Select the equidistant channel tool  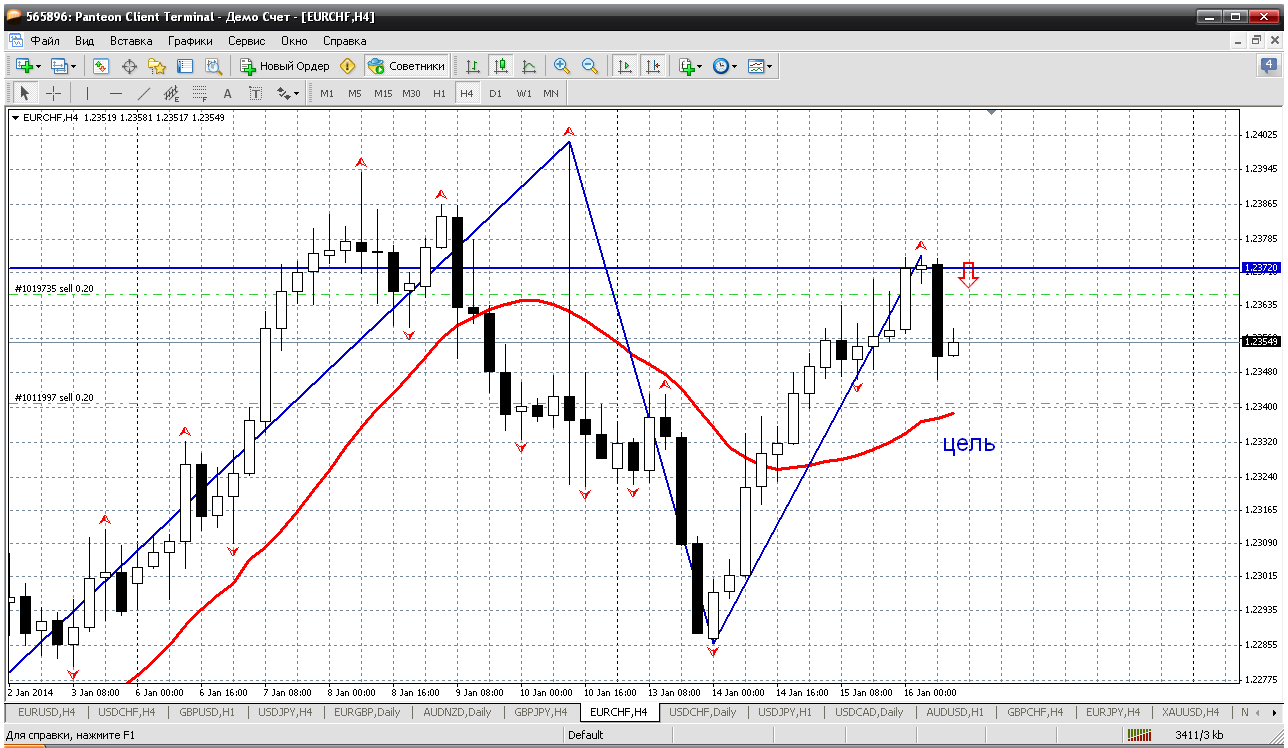(x=171, y=93)
